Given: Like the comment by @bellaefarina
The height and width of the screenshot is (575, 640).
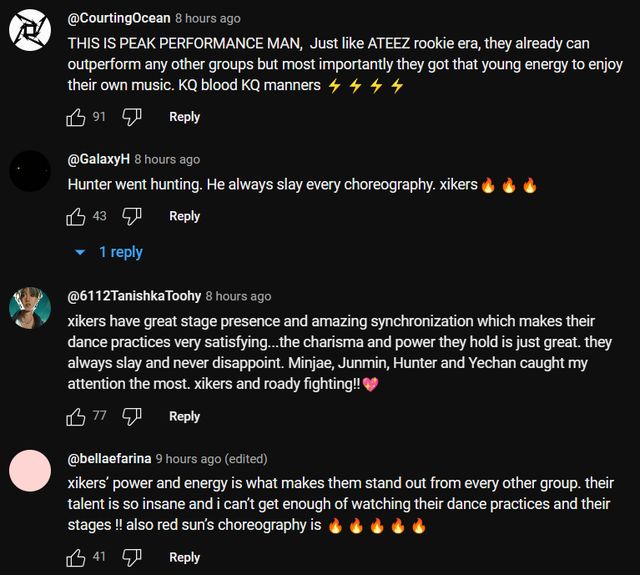Looking at the screenshot, I should point(76,557).
